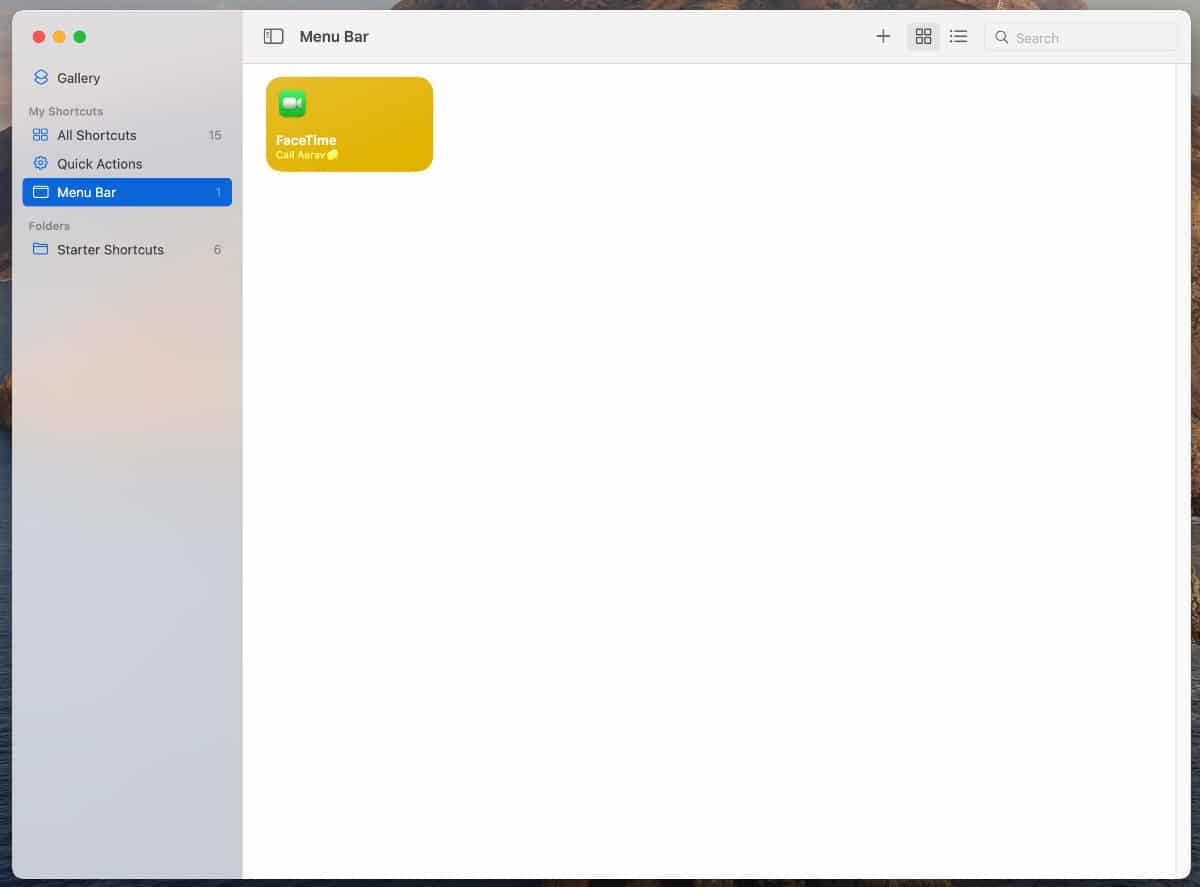This screenshot has width=1200, height=887.
Task: Toggle the sidebar with the toolbar icon
Action: pyautogui.click(x=273, y=37)
